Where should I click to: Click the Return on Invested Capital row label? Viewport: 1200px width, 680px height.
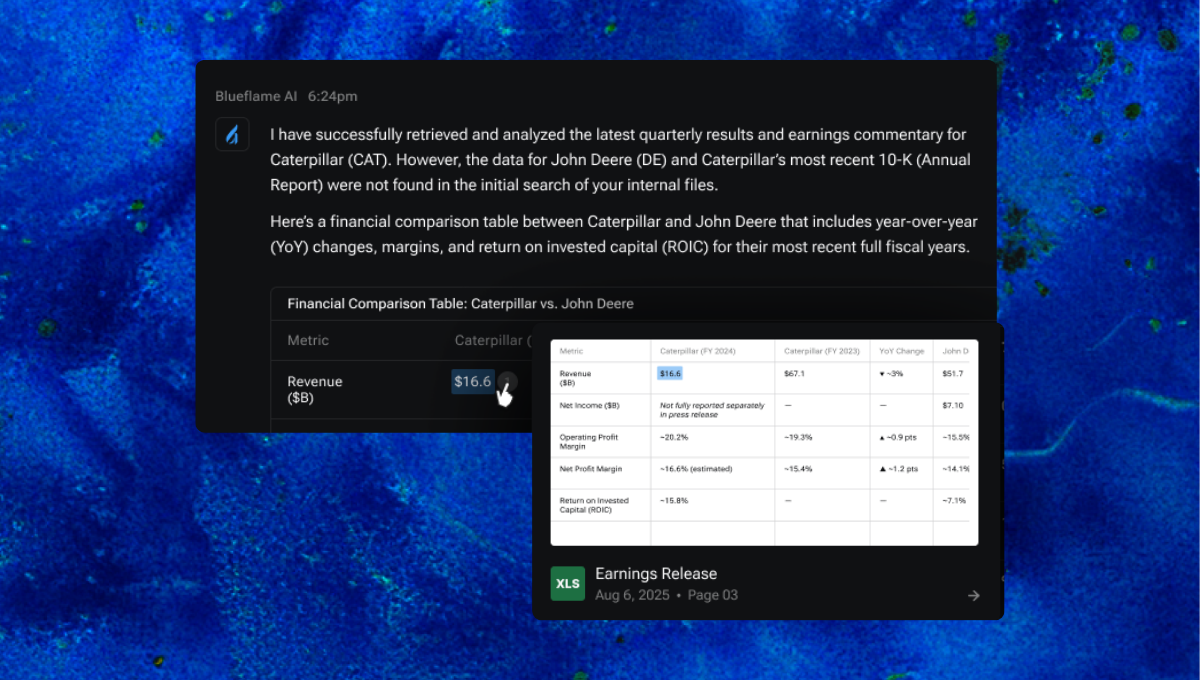tap(594, 504)
